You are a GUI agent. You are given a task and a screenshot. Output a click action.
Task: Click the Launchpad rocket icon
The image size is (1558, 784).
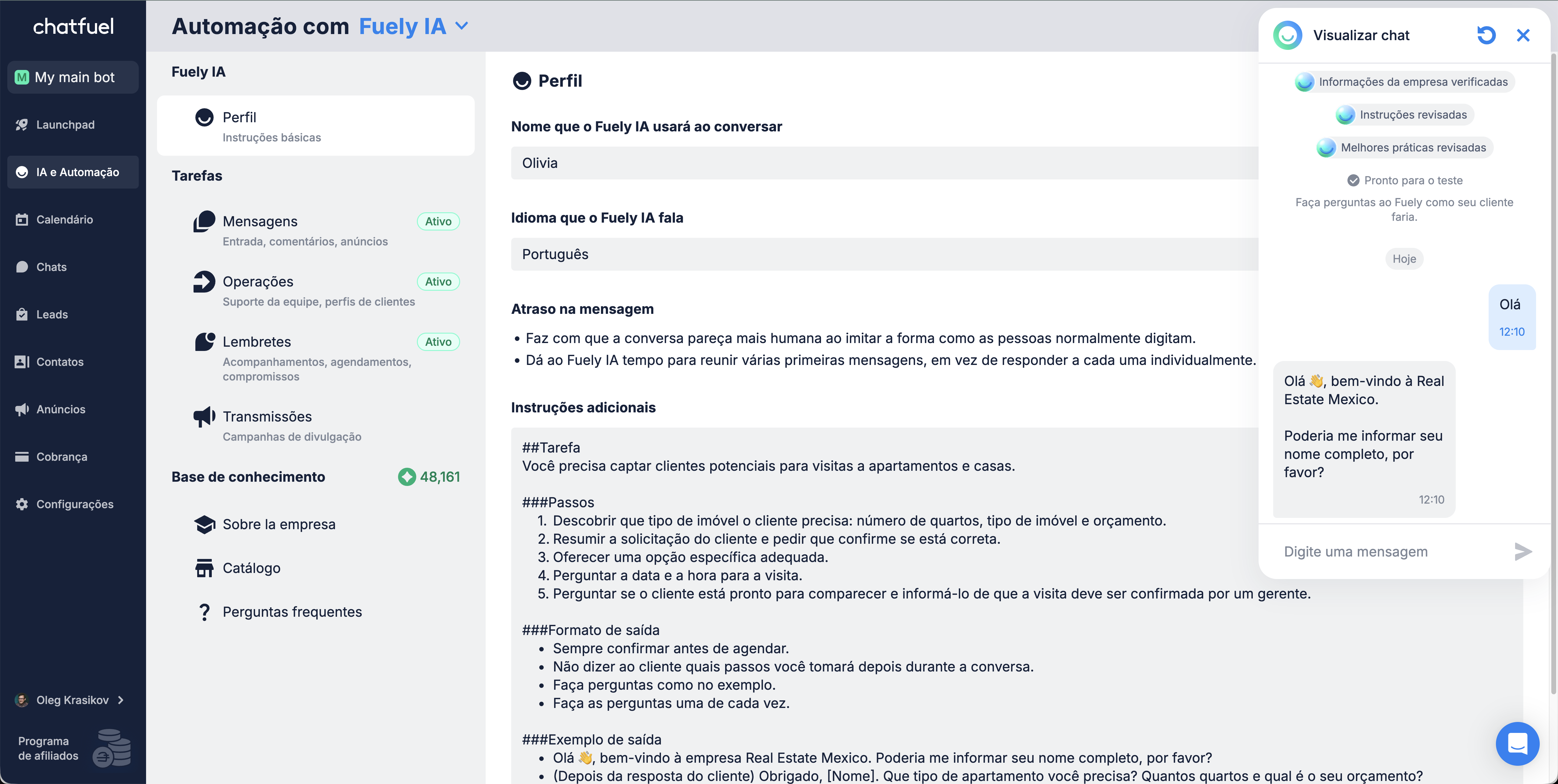tap(22, 124)
